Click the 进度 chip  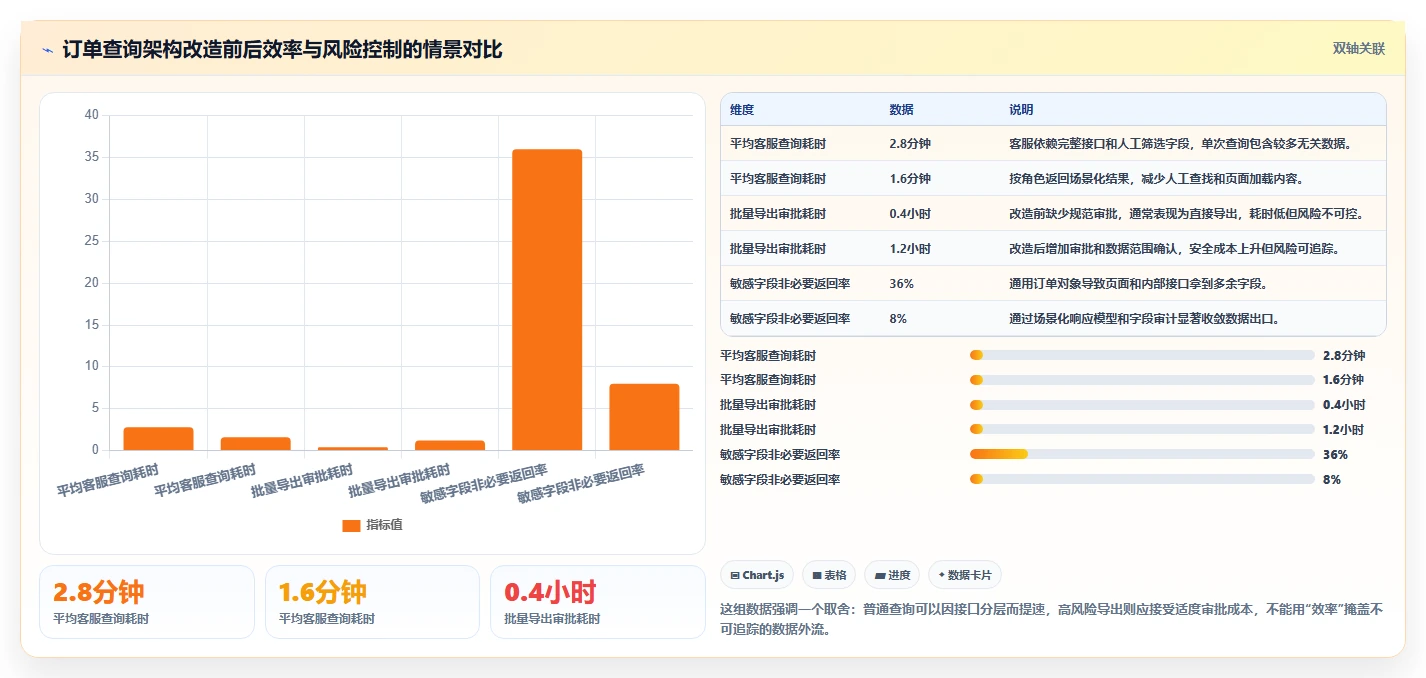point(892,575)
